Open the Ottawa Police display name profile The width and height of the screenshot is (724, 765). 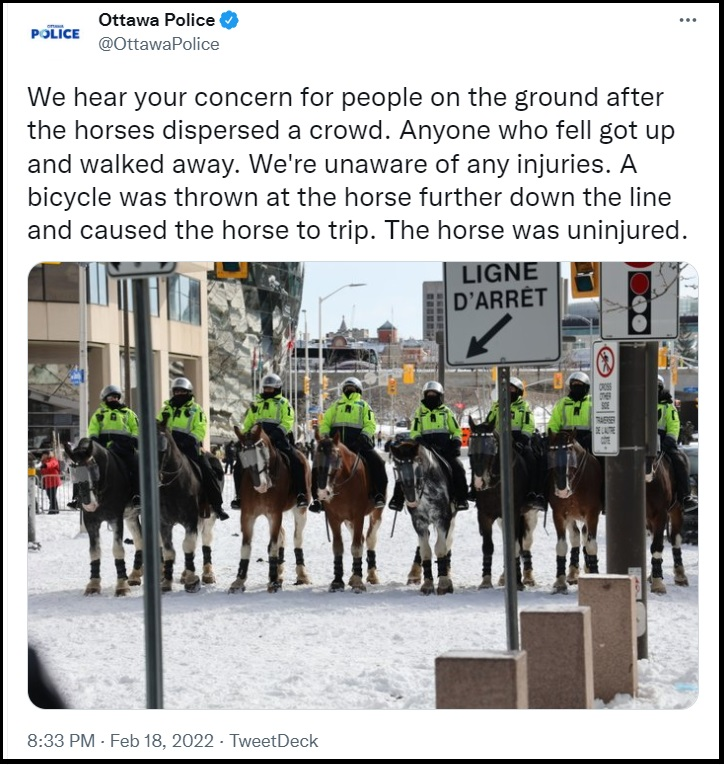(x=156, y=20)
